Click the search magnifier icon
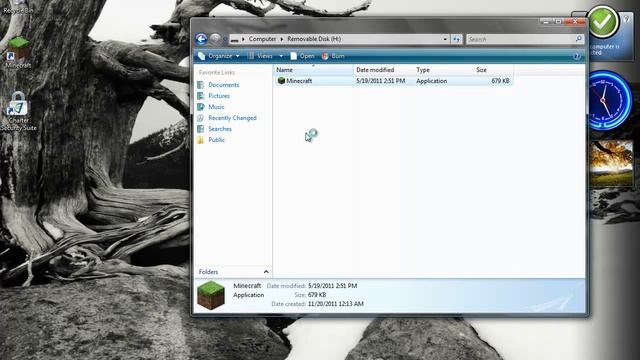This screenshot has height=360, width=640. 578,39
